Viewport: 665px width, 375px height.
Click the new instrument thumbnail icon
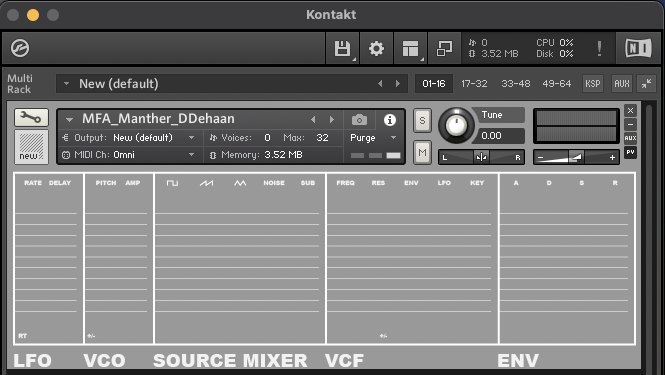31,146
